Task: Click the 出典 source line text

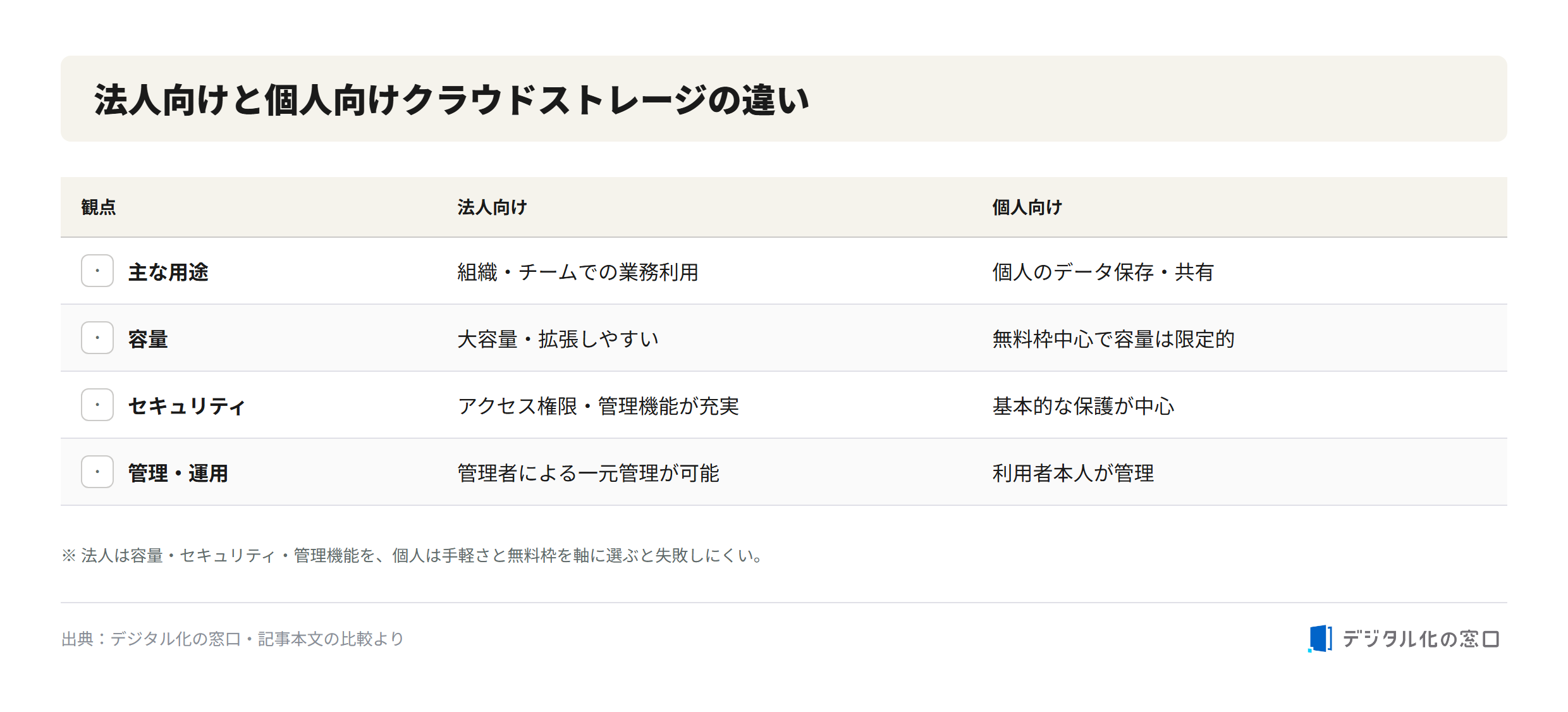Action: click(233, 639)
